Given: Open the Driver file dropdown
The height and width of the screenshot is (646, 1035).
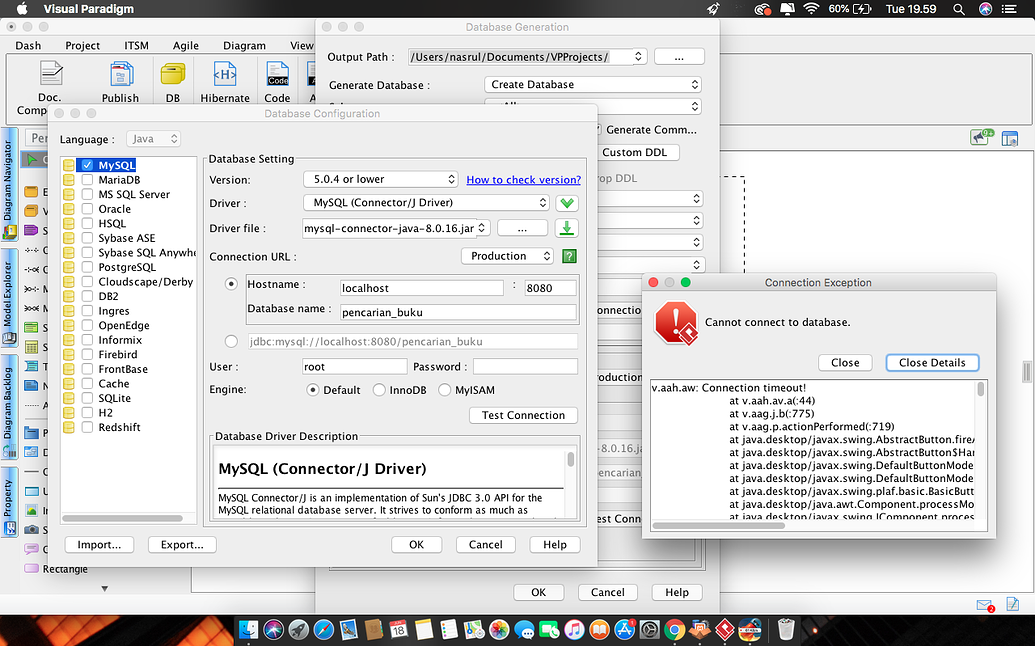Looking at the screenshot, I should point(396,228).
